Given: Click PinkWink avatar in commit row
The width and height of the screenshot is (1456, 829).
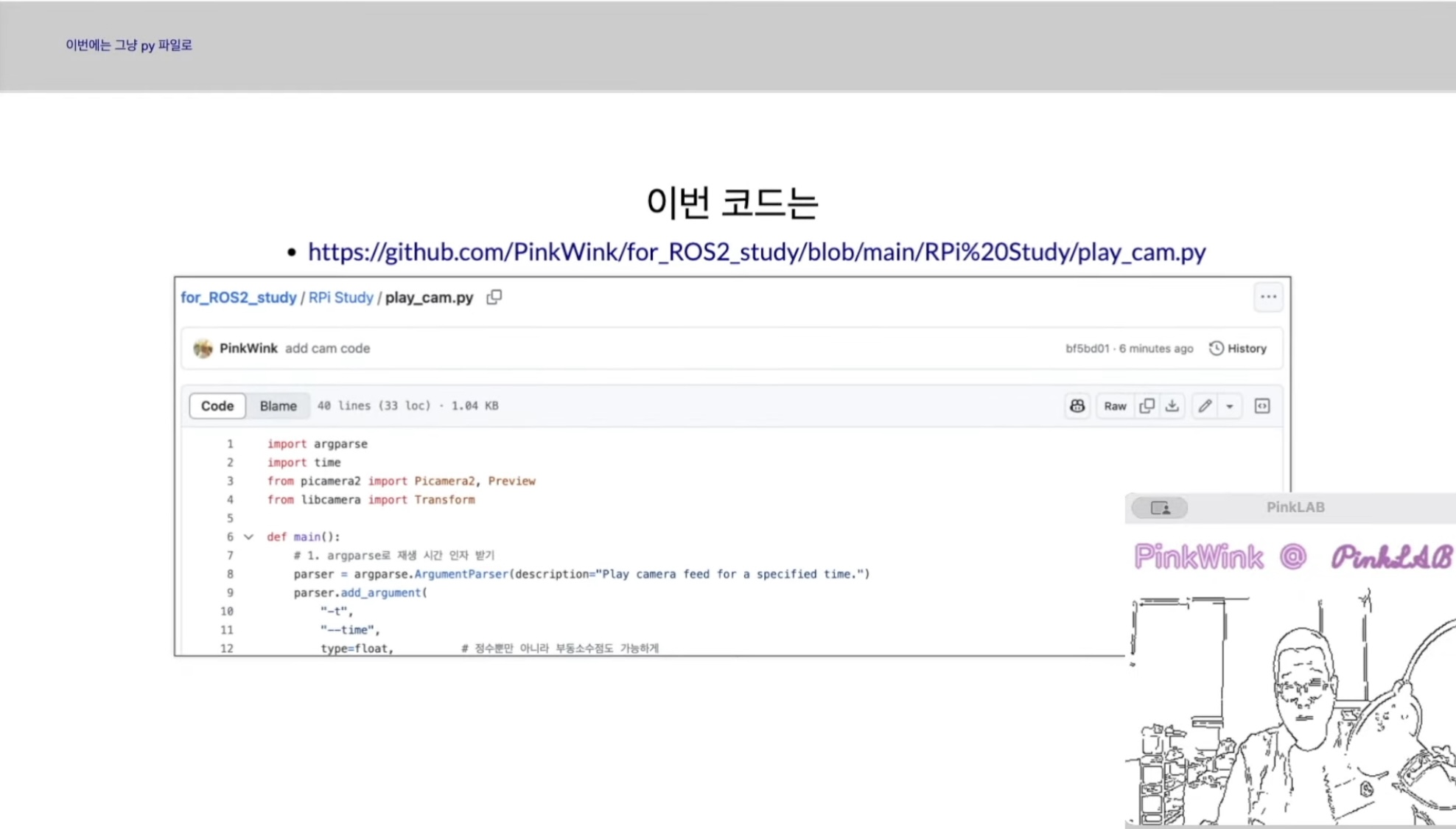Looking at the screenshot, I should pos(203,349).
